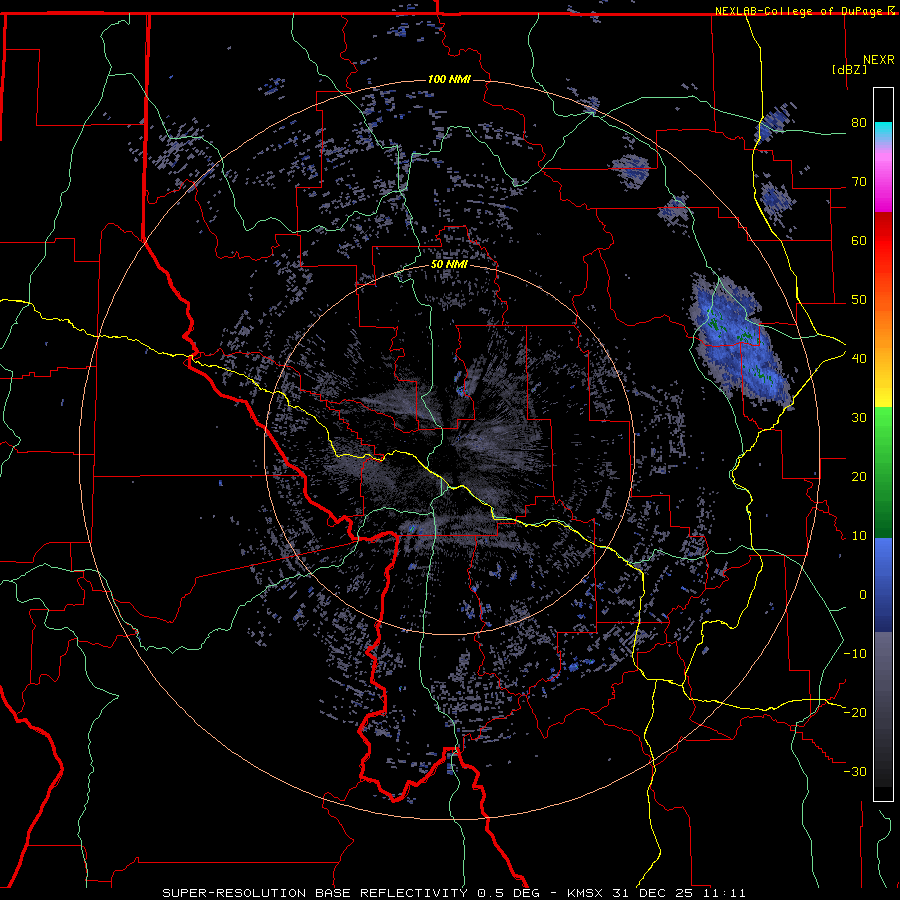Click the 0 dBZ scale value

pyautogui.click(x=863, y=595)
